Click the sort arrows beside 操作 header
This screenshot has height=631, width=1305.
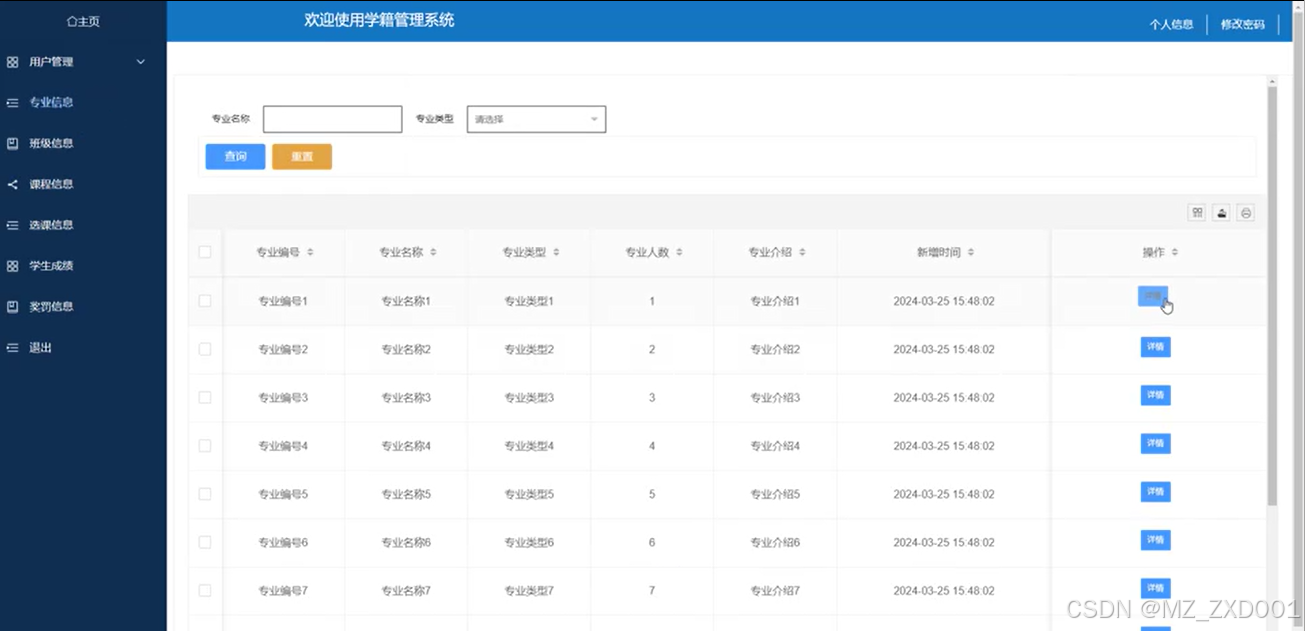pyautogui.click(x=1174, y=253)
